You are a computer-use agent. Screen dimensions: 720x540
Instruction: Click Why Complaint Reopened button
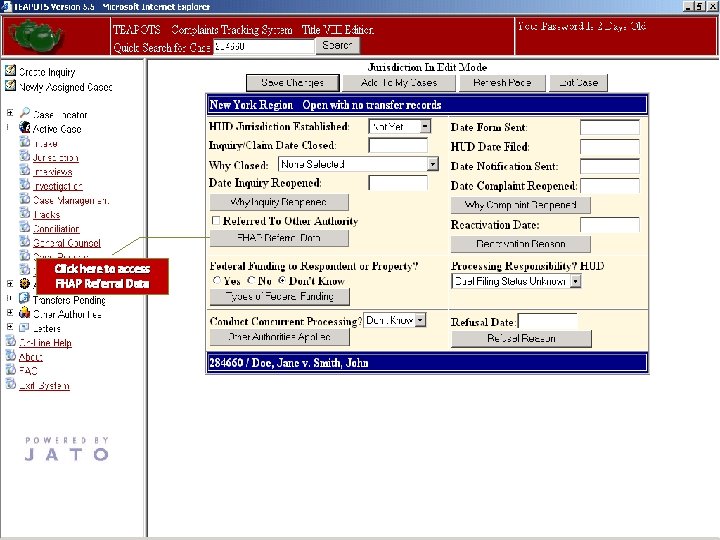[x=521, y=205]
